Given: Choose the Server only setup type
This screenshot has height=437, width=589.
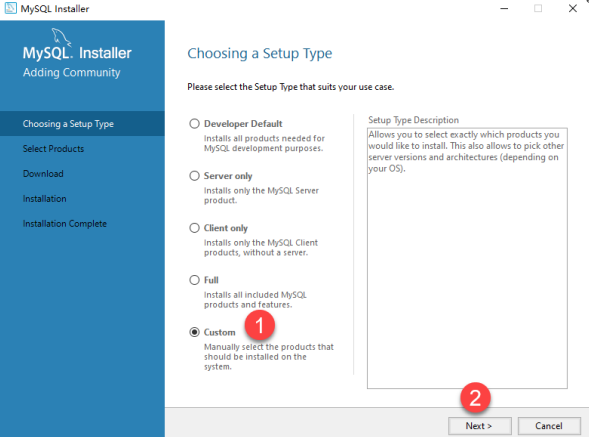Looking at the screenshot, I should coord(194,176).
